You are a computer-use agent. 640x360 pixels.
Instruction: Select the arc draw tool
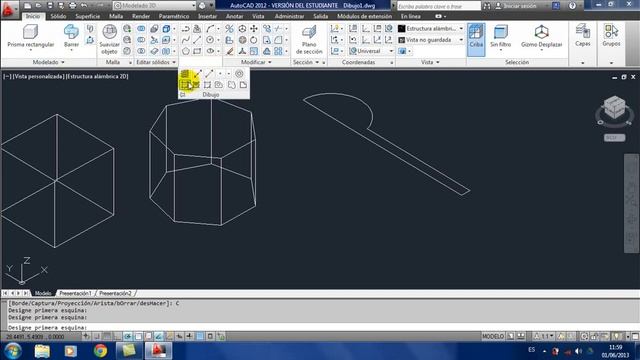(210, 29)
